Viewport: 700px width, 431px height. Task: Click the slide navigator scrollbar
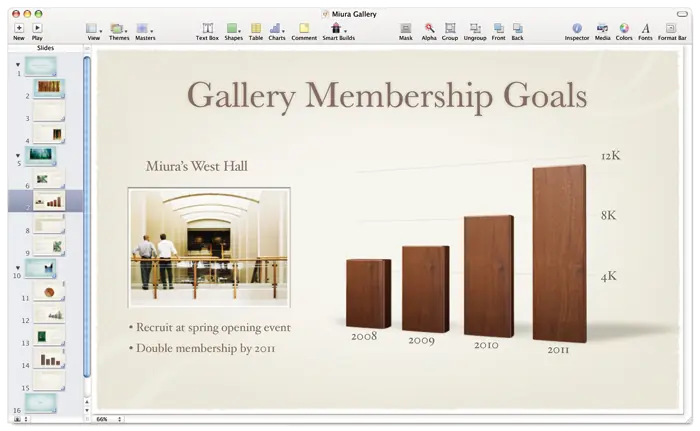pos(87,217)
